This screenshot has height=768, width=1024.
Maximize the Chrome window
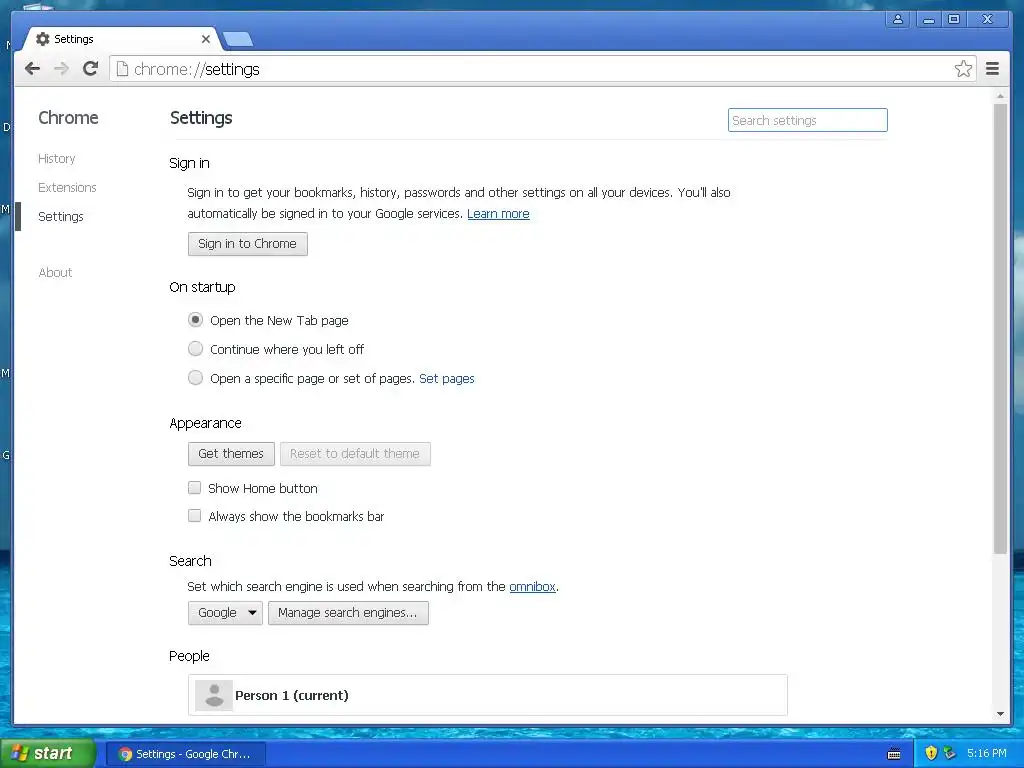[953, 19]
